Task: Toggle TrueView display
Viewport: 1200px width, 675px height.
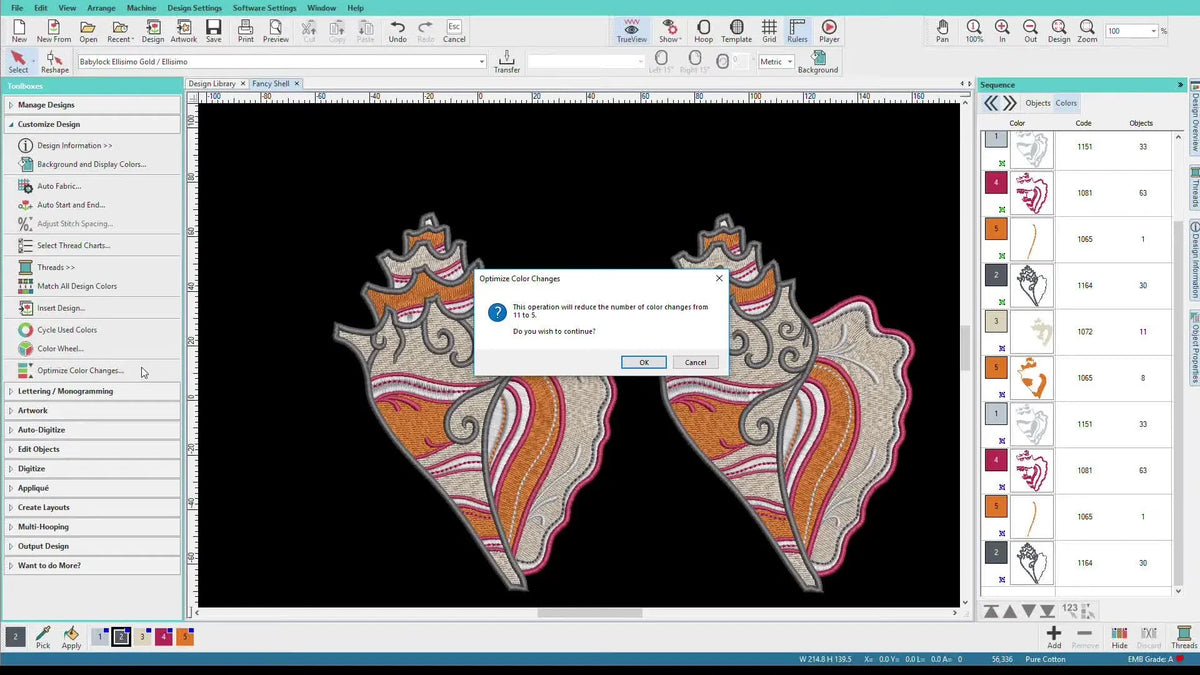Action: [x=631, y=31]
